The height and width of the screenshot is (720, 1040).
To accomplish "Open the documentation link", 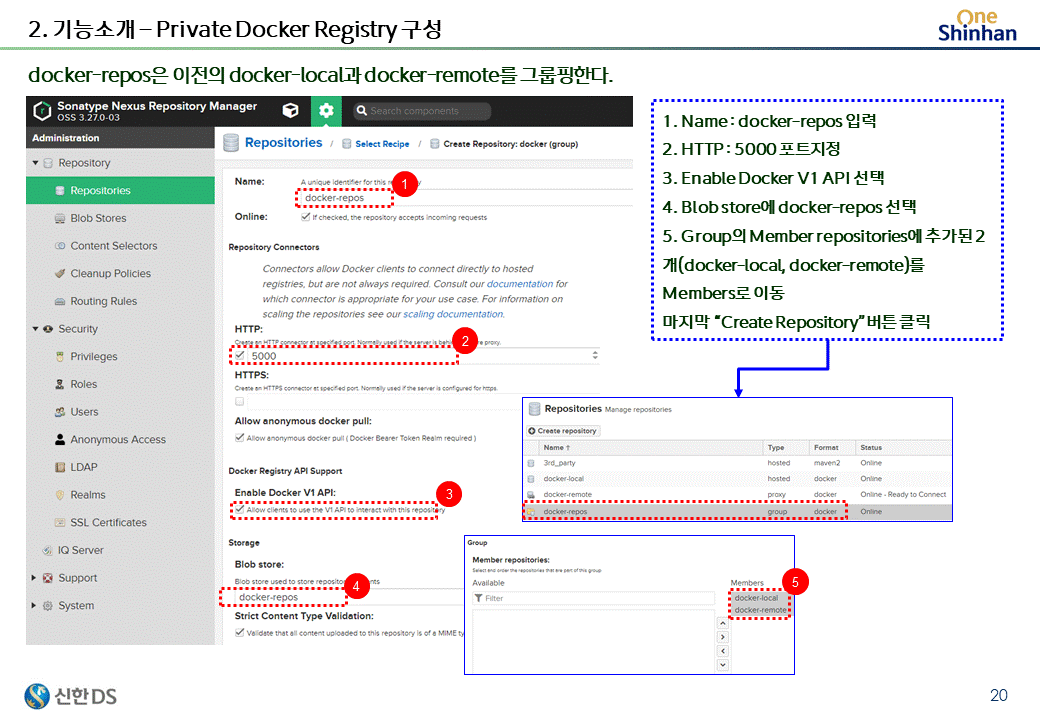I will (x=520, y=284).
